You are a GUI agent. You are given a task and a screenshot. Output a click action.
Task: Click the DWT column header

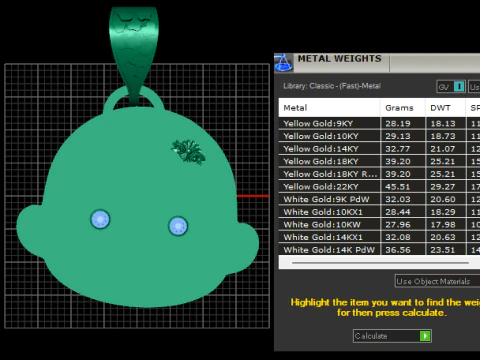pos(445,108)
